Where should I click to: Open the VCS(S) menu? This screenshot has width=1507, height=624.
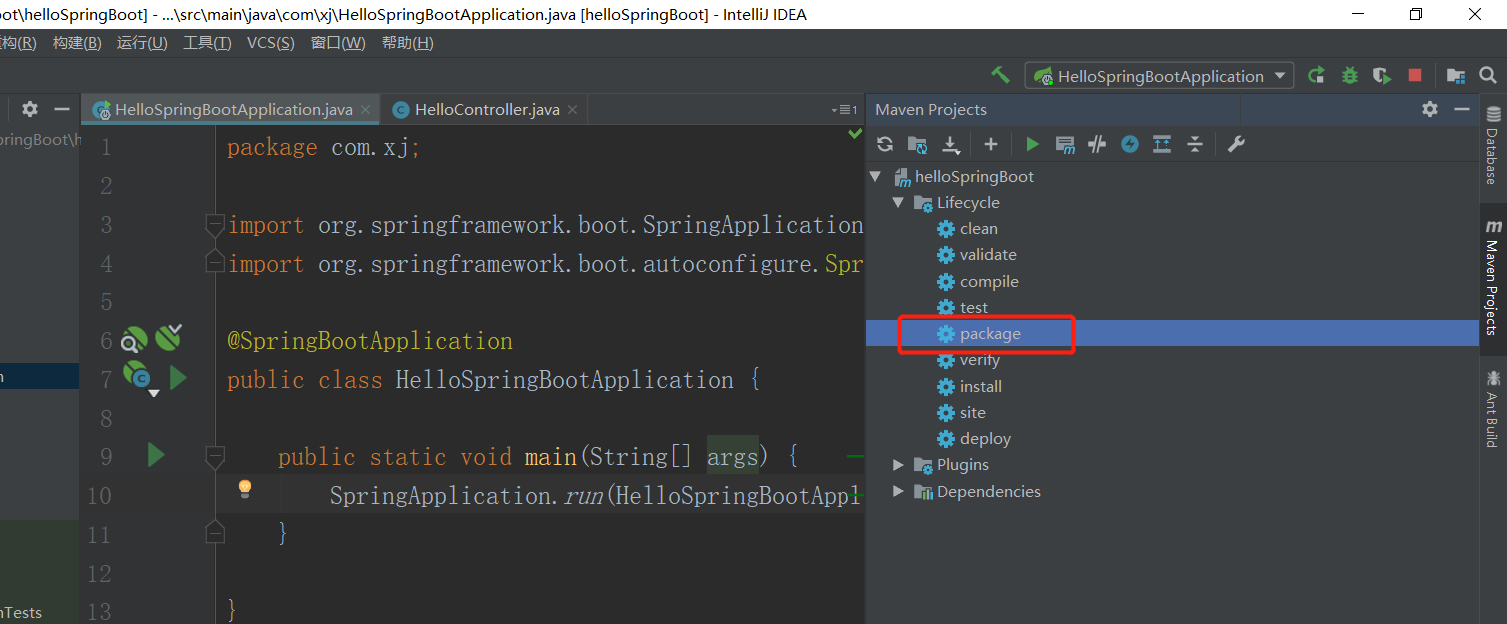click(x=270, y=43)
